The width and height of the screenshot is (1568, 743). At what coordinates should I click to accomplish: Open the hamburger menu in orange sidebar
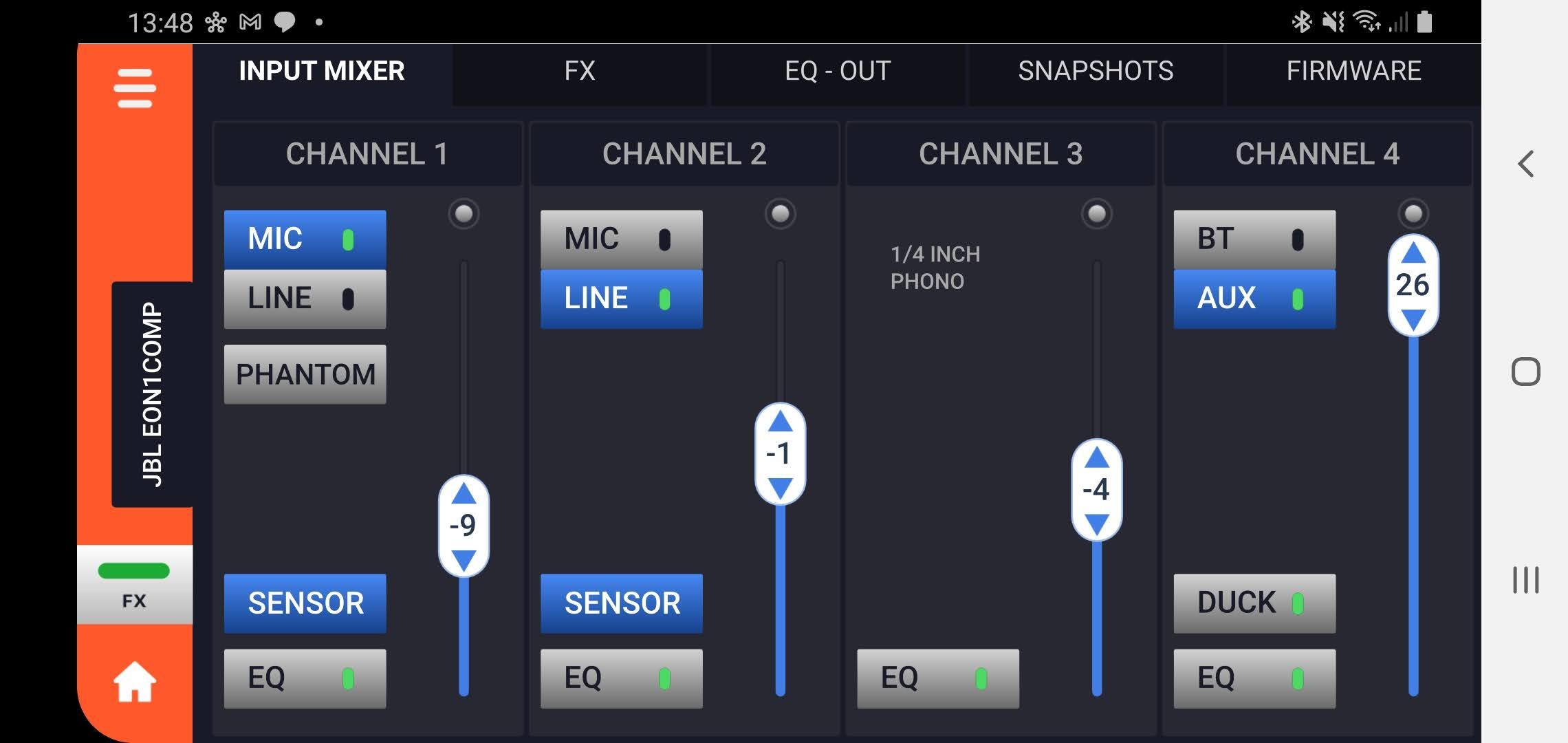click(135, 88)
